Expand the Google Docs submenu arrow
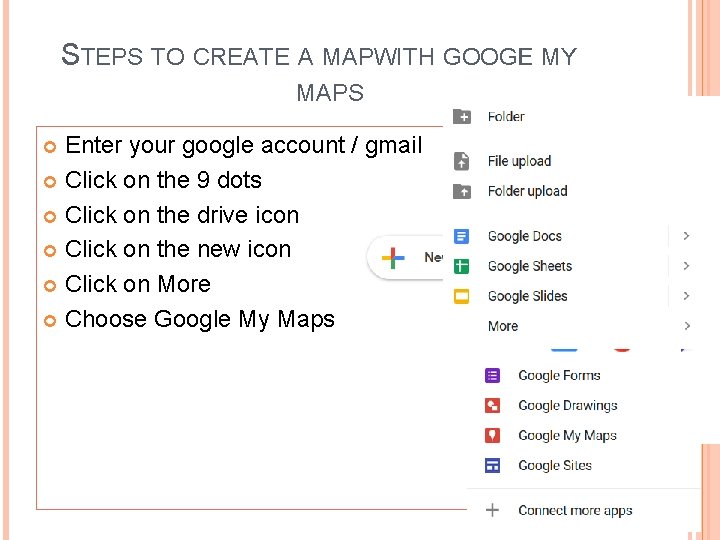 (686, 236)
